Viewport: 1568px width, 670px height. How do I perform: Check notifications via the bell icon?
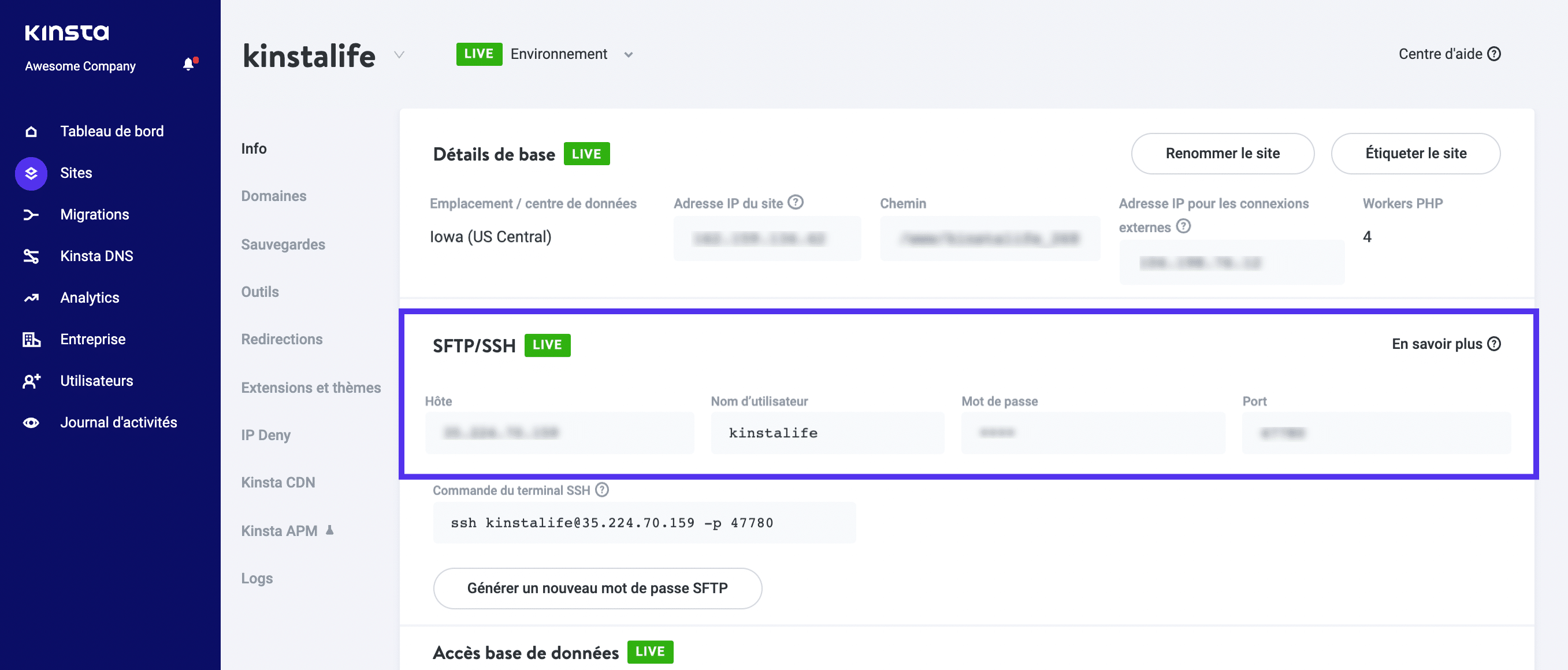click(188, 64)
